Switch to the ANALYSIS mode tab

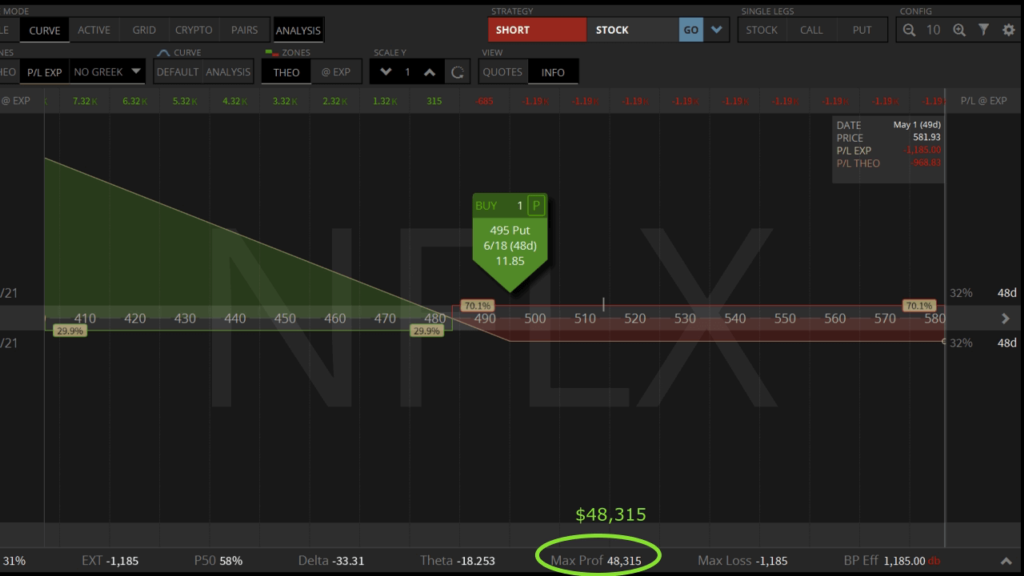(x=298, y=30)
